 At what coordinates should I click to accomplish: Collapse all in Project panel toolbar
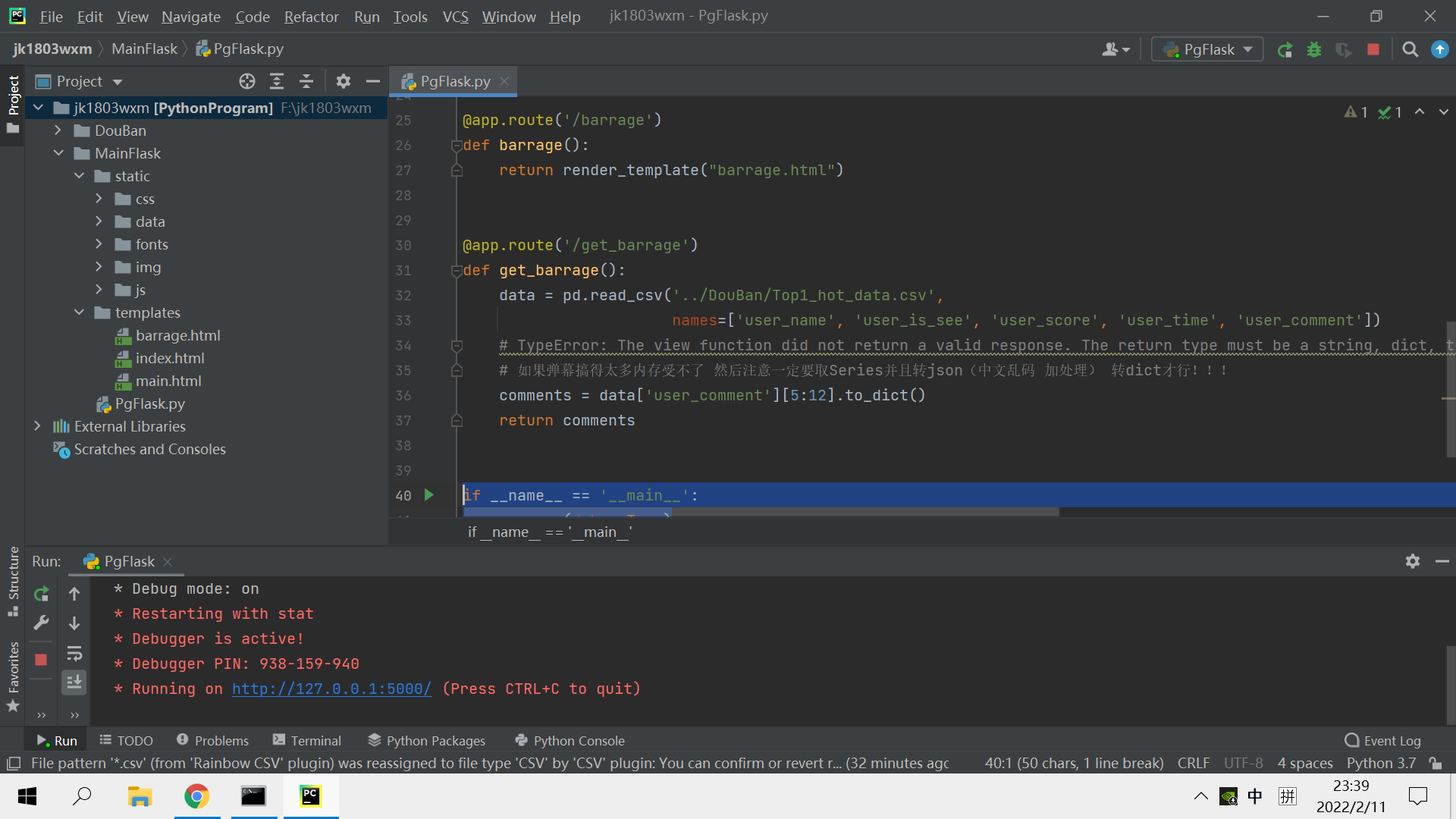click(x=306, y=81)
